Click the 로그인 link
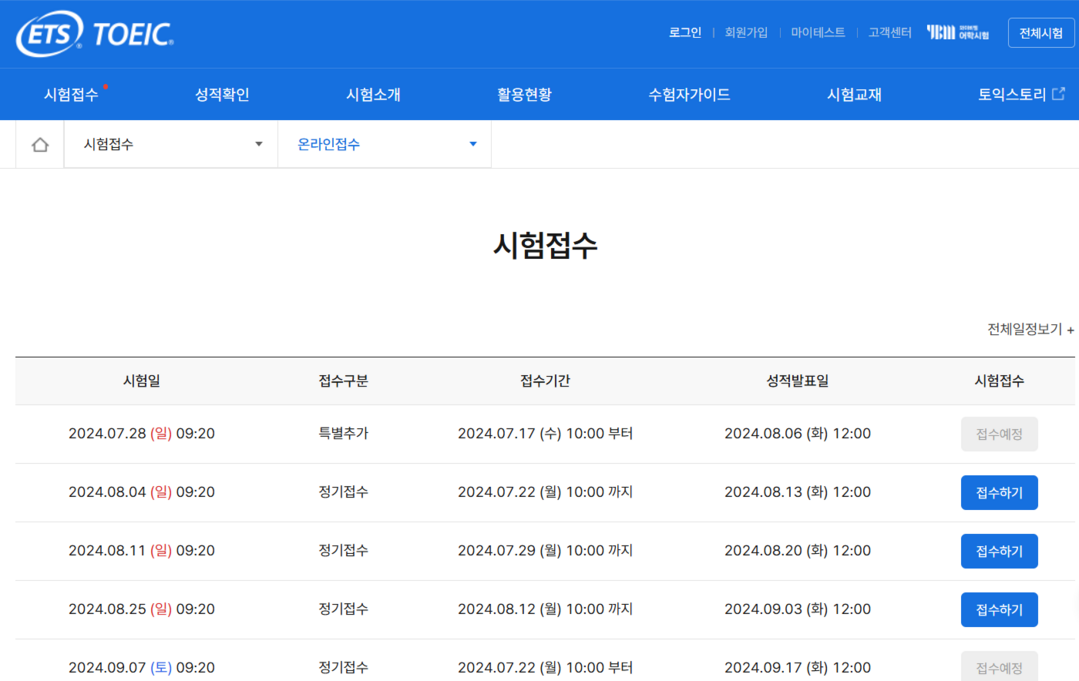Viewport: 1079px width, 681px height. pos(685,33)
